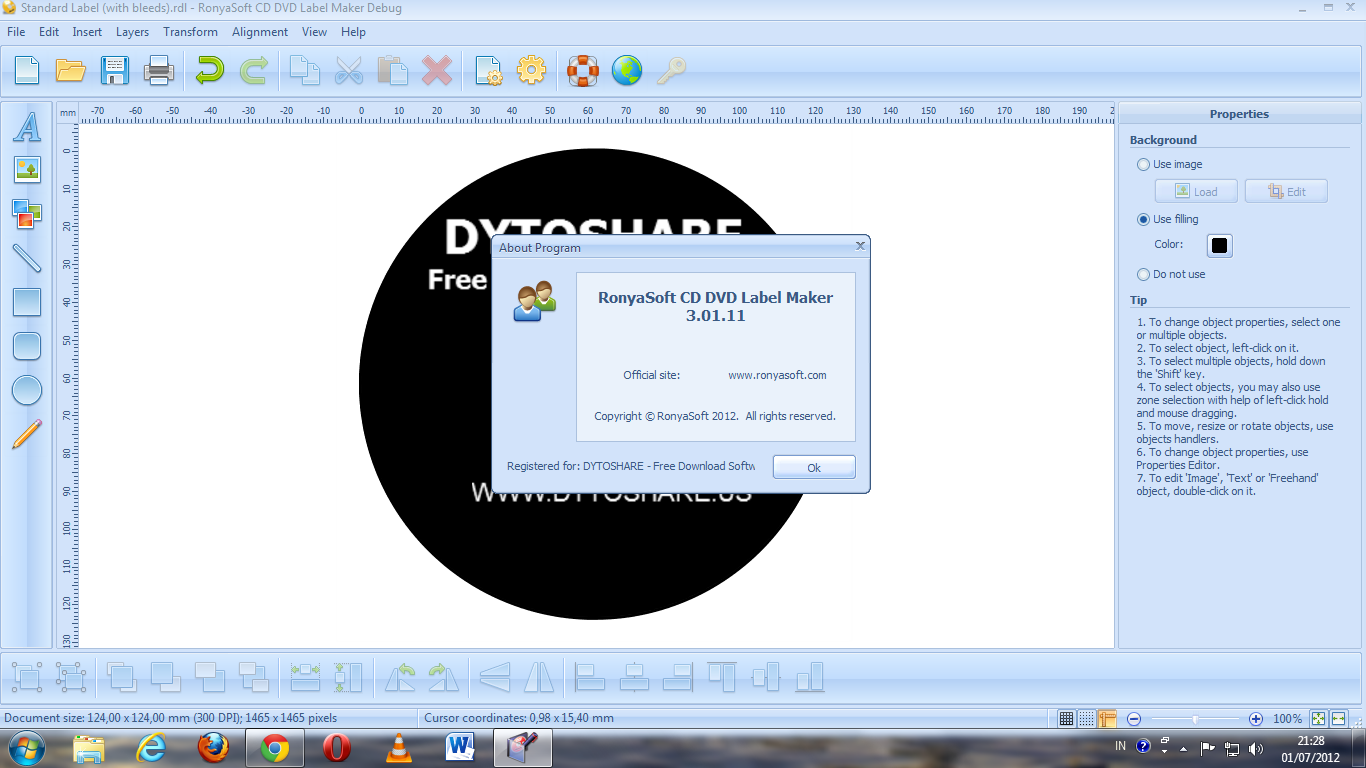Screen dimensions: 1366x768
Task: Open the Edit menu
Action: pyautogui.click(x=49, y=32)
